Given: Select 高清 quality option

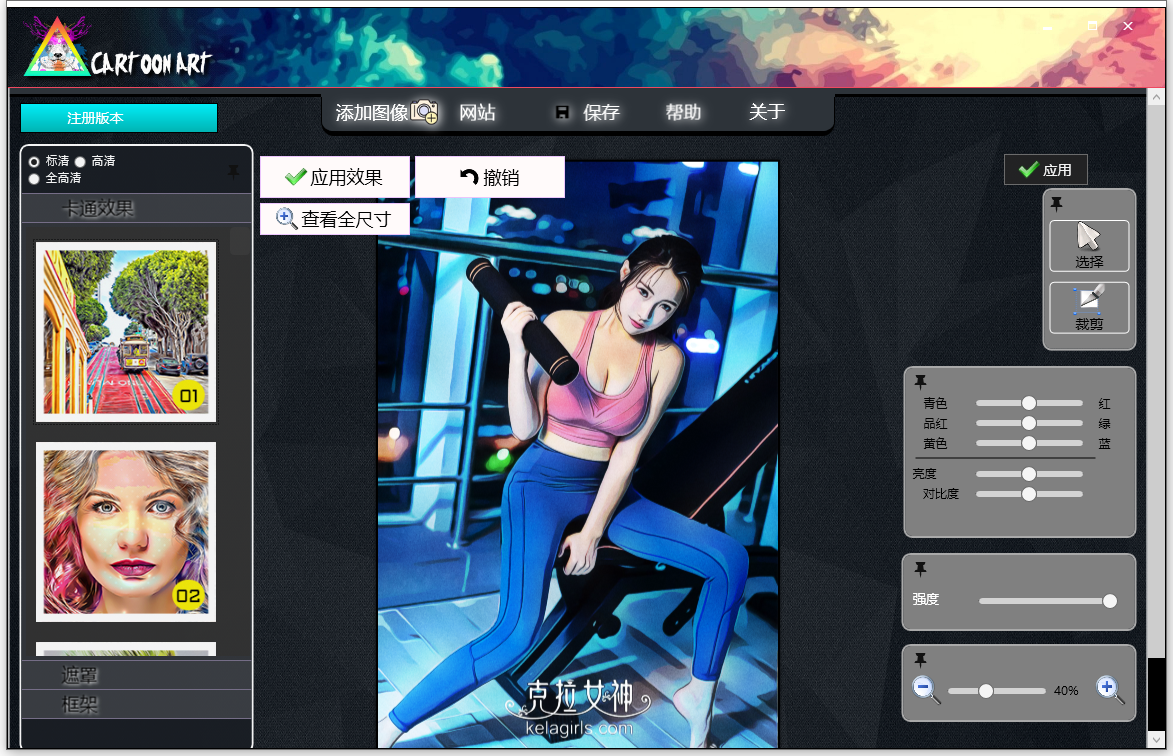Looking at the screenshot, I should tap(80, 162).
